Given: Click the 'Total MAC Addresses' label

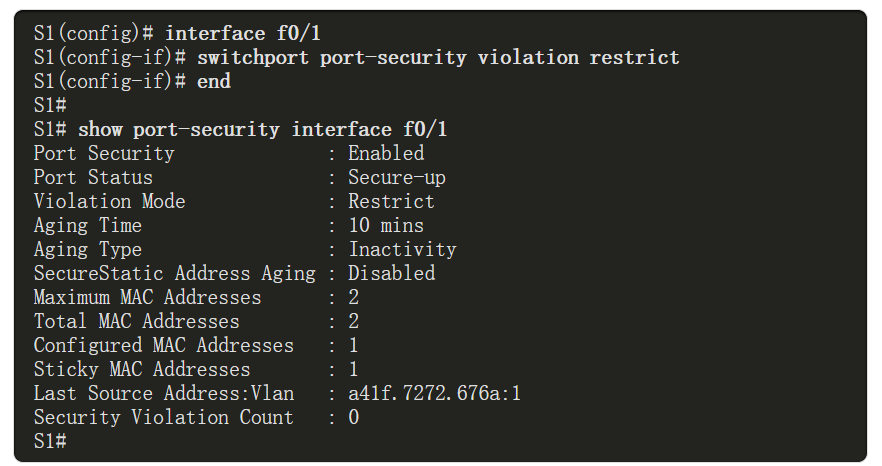Looking at the screenshot, I should pos(136,321).
